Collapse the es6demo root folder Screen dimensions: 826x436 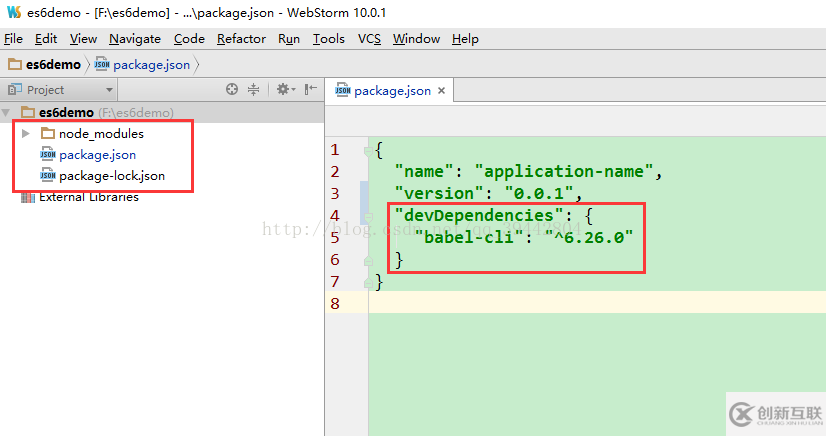6,113
